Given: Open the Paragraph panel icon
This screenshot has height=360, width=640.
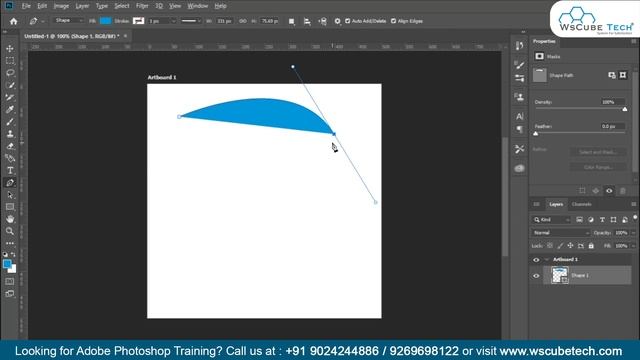Looking at the screenshot, I should point(520,129).
